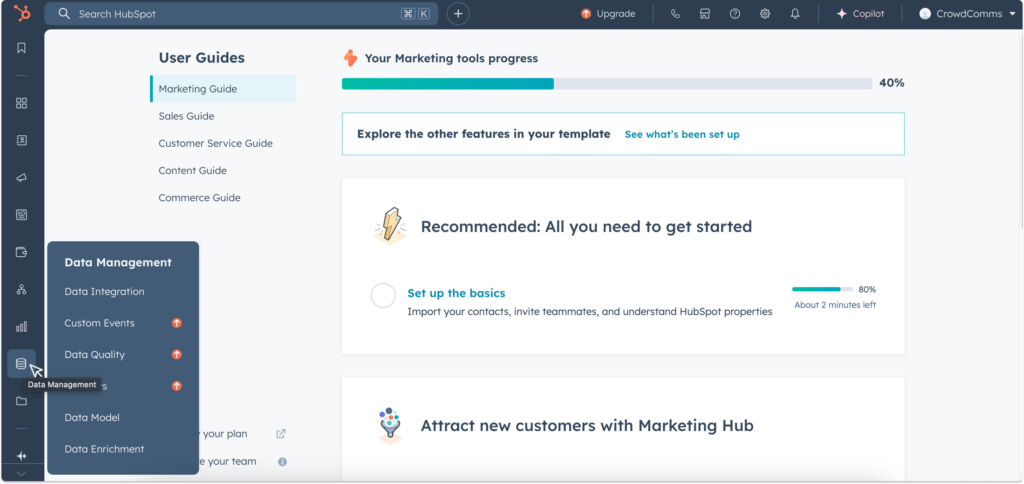Open notifications bell icon

click(795, 14)
